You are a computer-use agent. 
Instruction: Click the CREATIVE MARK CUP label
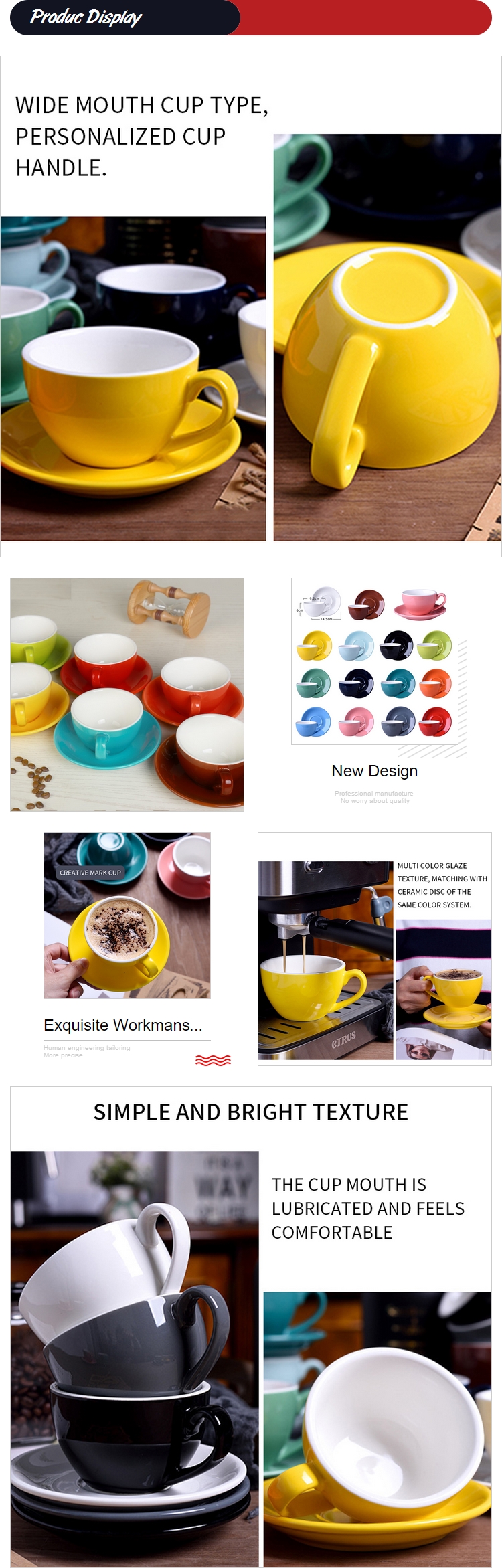pyautogui.click(x=90, y=873)
